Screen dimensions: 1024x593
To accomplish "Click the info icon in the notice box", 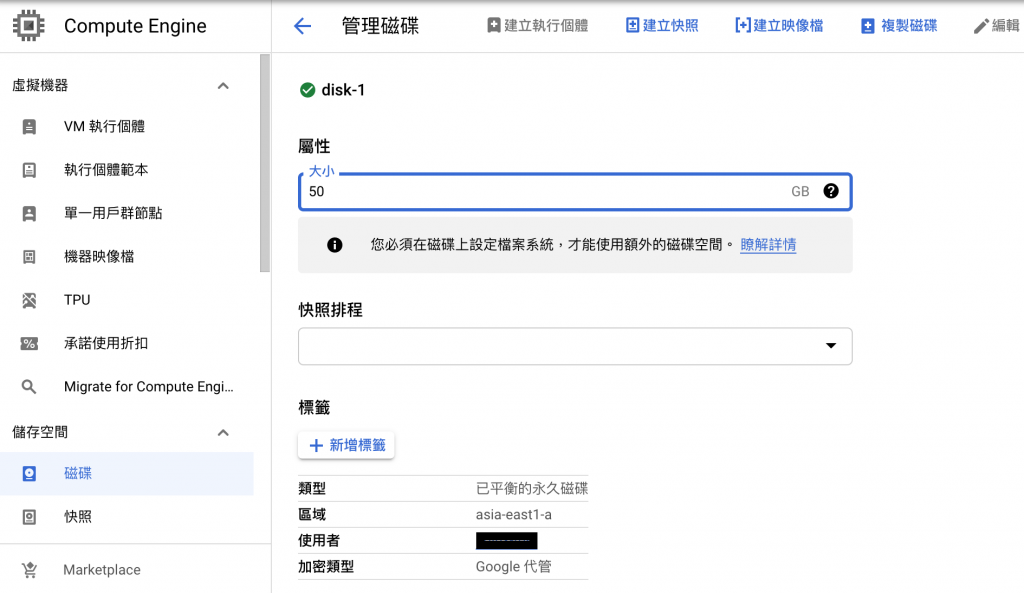I will click(x=334, y=245).
